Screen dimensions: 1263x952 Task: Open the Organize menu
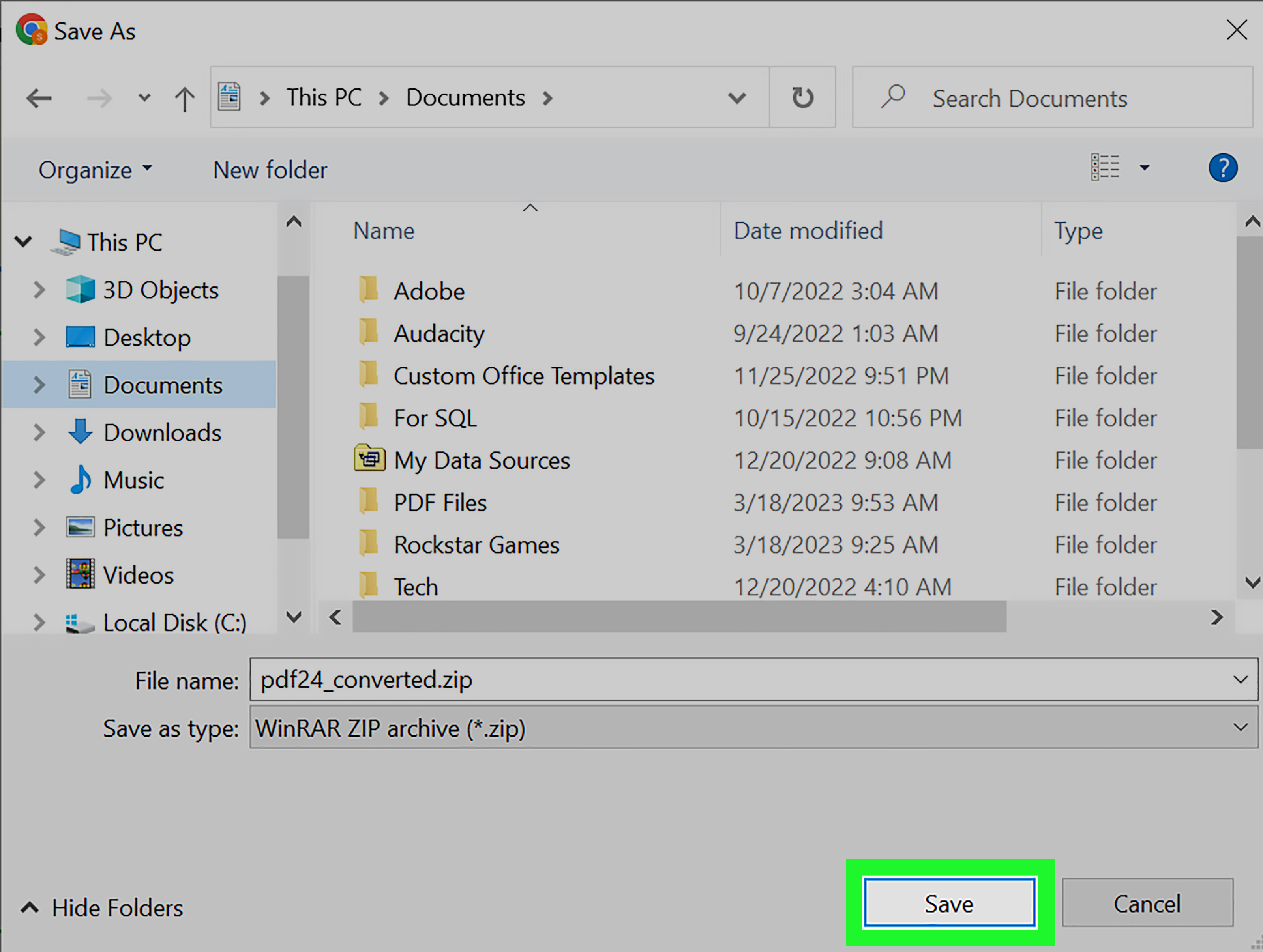(95, 170)
